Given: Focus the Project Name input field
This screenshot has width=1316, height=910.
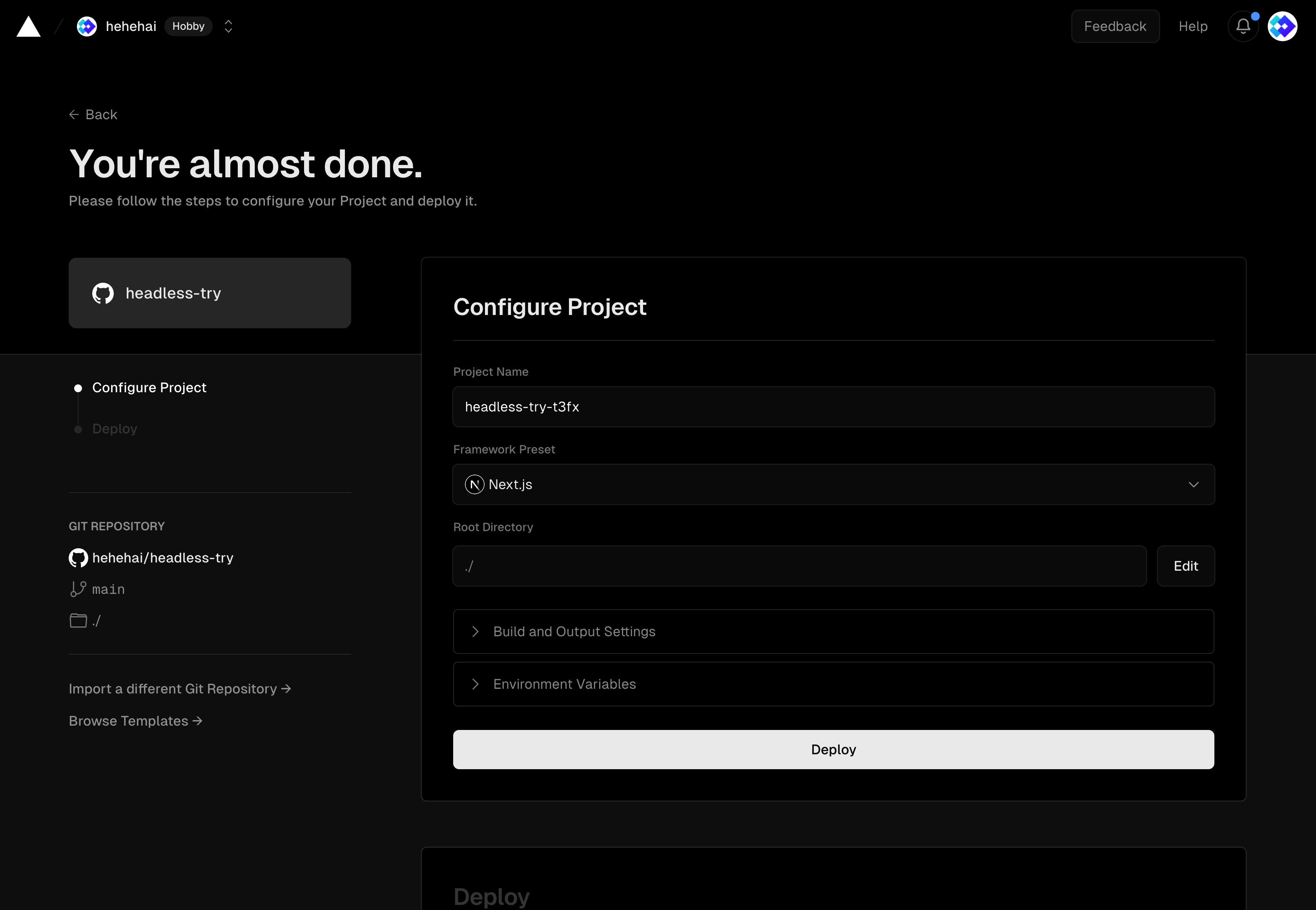Looking at the screenshot, I should click(x=833, y=406).
